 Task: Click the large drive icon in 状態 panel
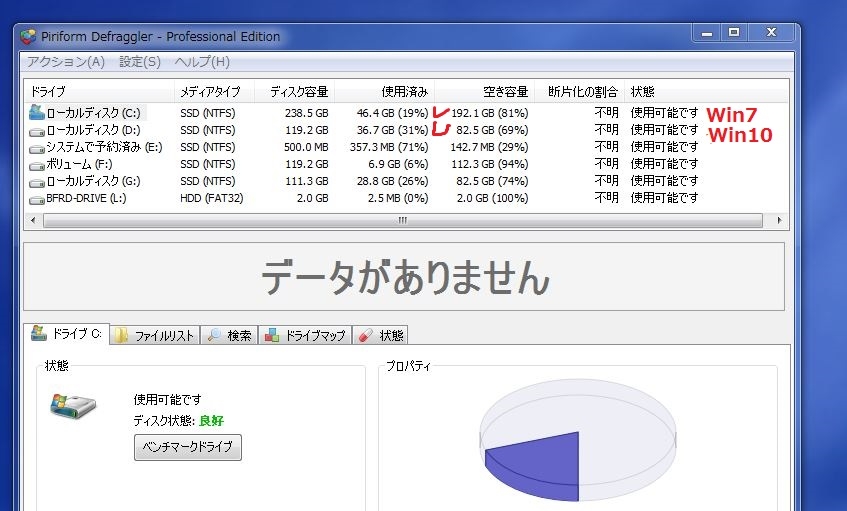pyautogui.click(x=73, y=406)
